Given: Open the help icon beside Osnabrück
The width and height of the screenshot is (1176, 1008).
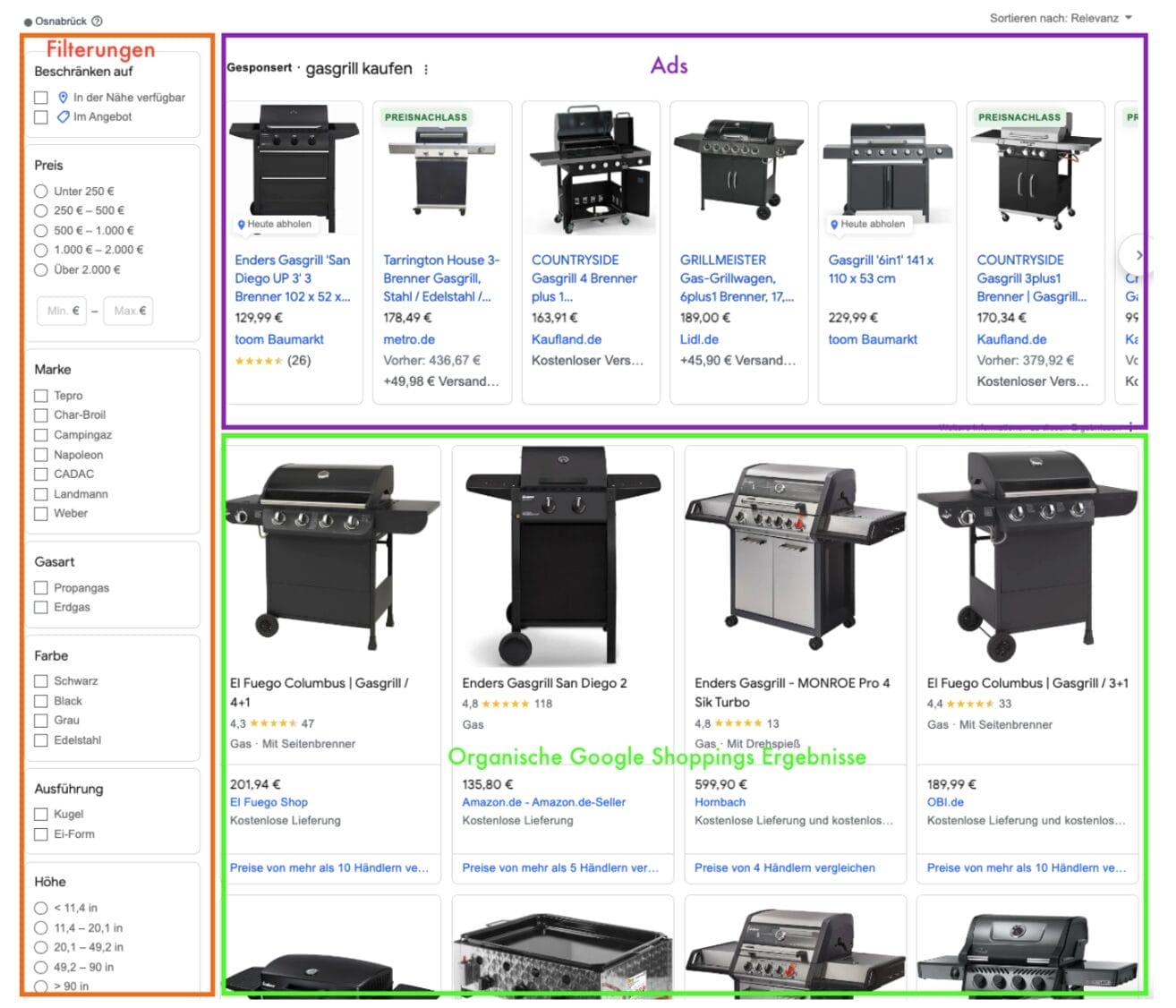Looking at the screenshot, I should coord(98,20).
